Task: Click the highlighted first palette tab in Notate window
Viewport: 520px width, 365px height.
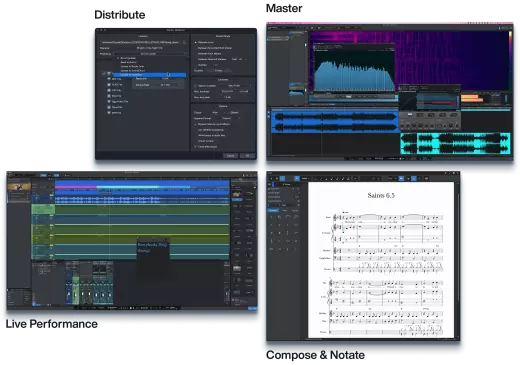Action: point(273,210)
